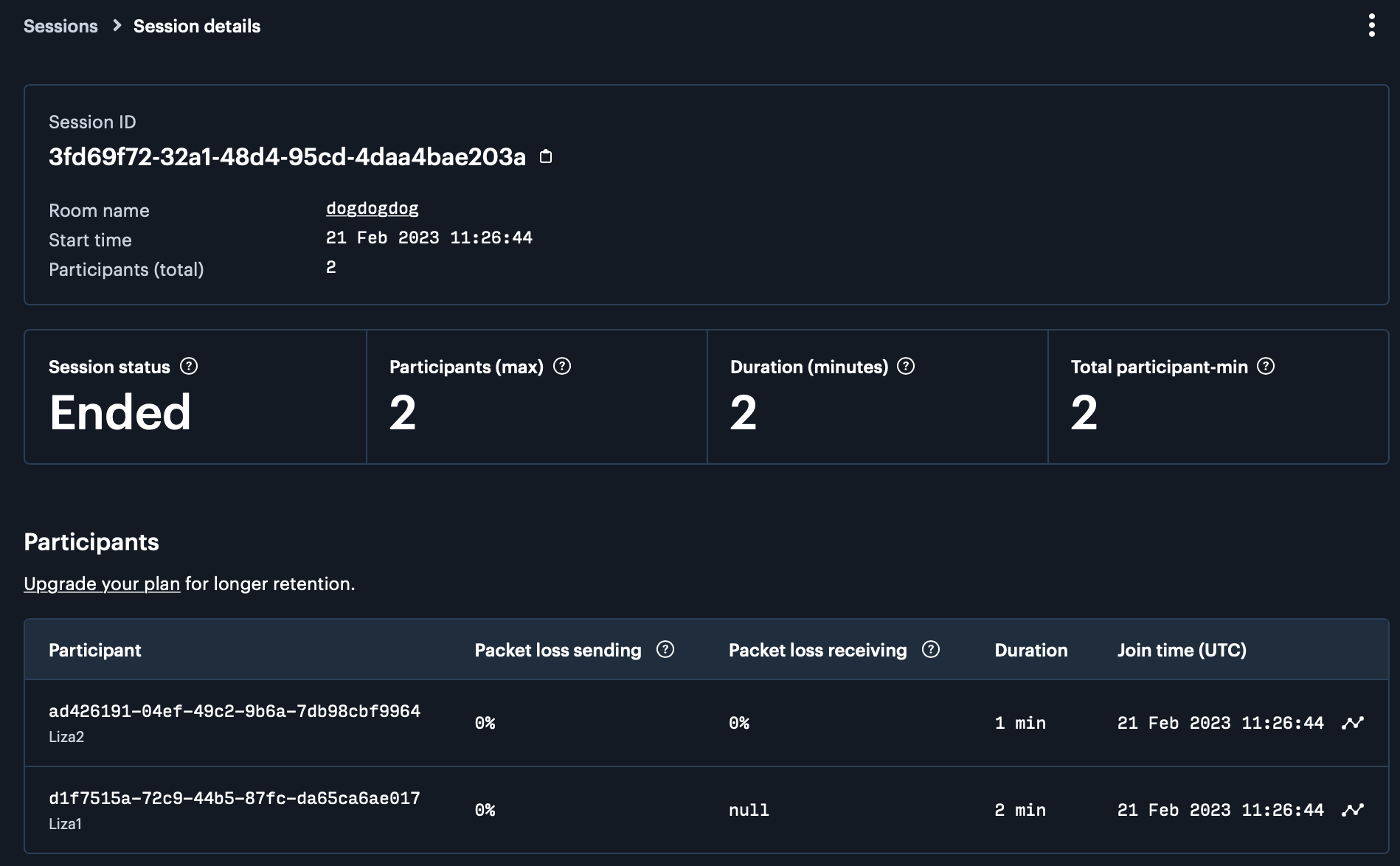Open the help tooltip next to Session status
This screenshot has width=1400, height=866.
pos(190,366)
